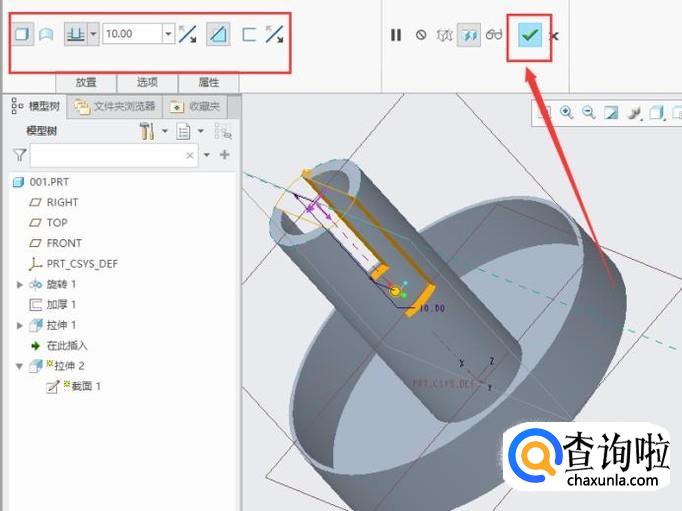Select the FRONT datum plane
The height and width of the screenshot is (511, 682).
pyautogui.click(x=64, y=243)
